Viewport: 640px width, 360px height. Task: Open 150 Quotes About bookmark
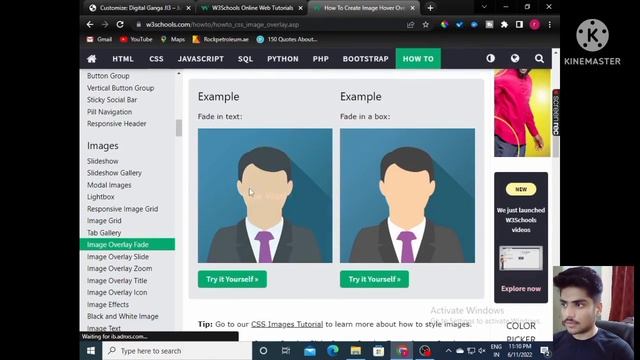pyautogui.click(x=287, y=39)
